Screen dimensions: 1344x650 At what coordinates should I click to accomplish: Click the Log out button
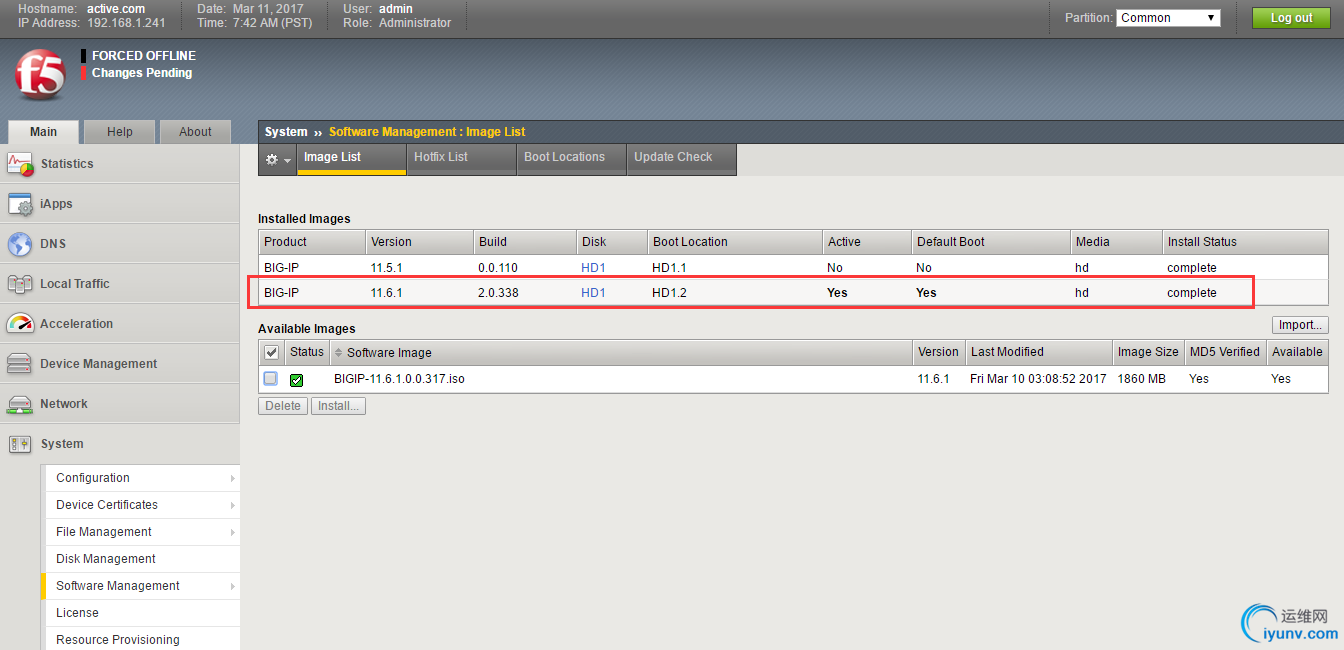coord(1291,18)
